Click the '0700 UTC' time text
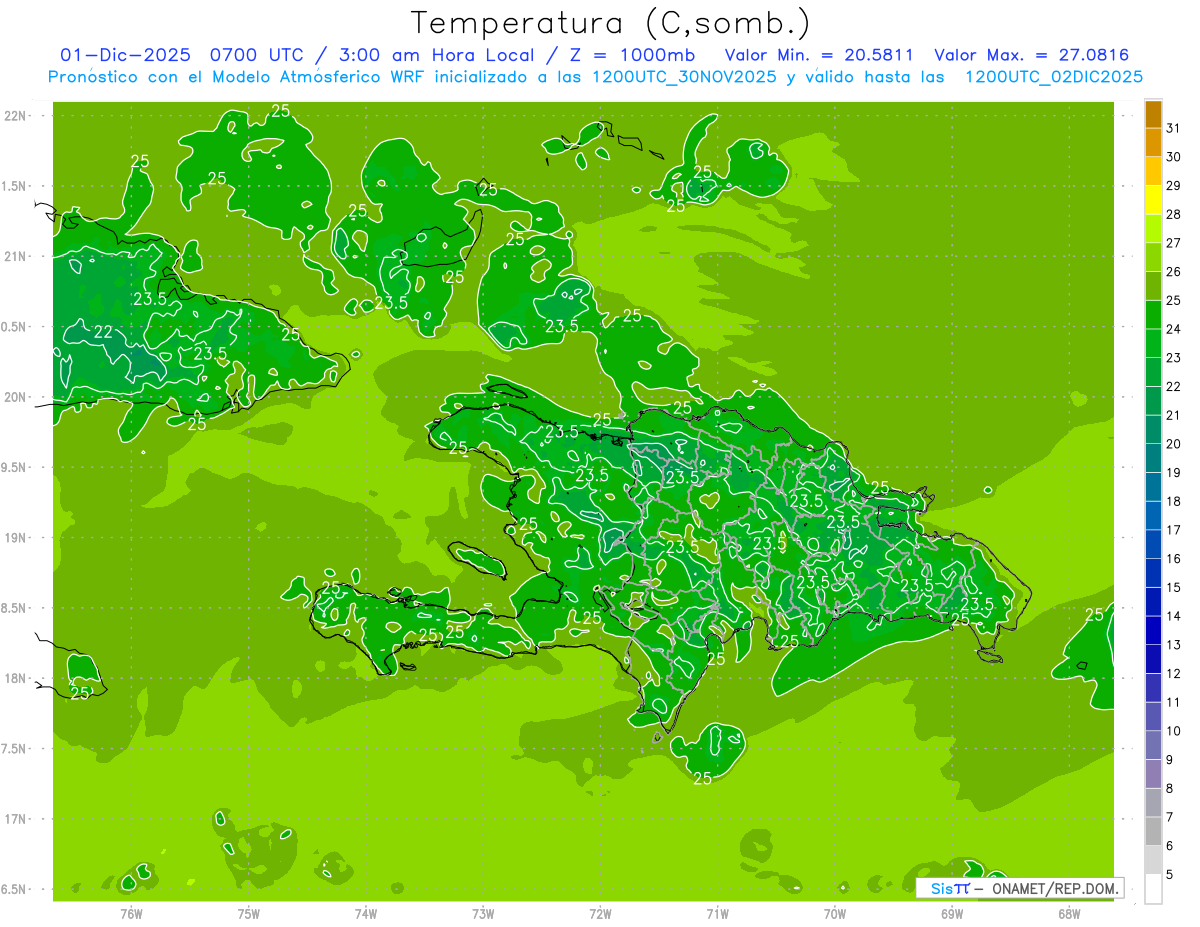 tap(257, 55)
